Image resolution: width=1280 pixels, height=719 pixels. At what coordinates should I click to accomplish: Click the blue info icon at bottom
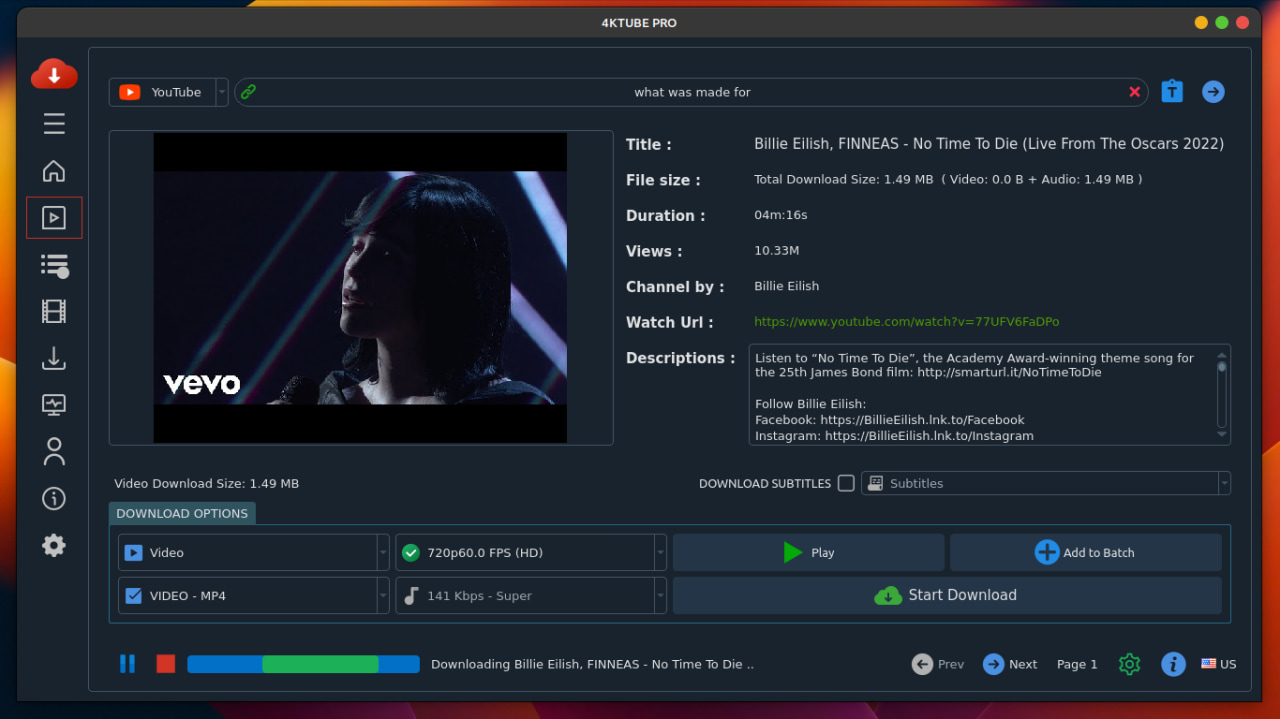coord(1173,664)
